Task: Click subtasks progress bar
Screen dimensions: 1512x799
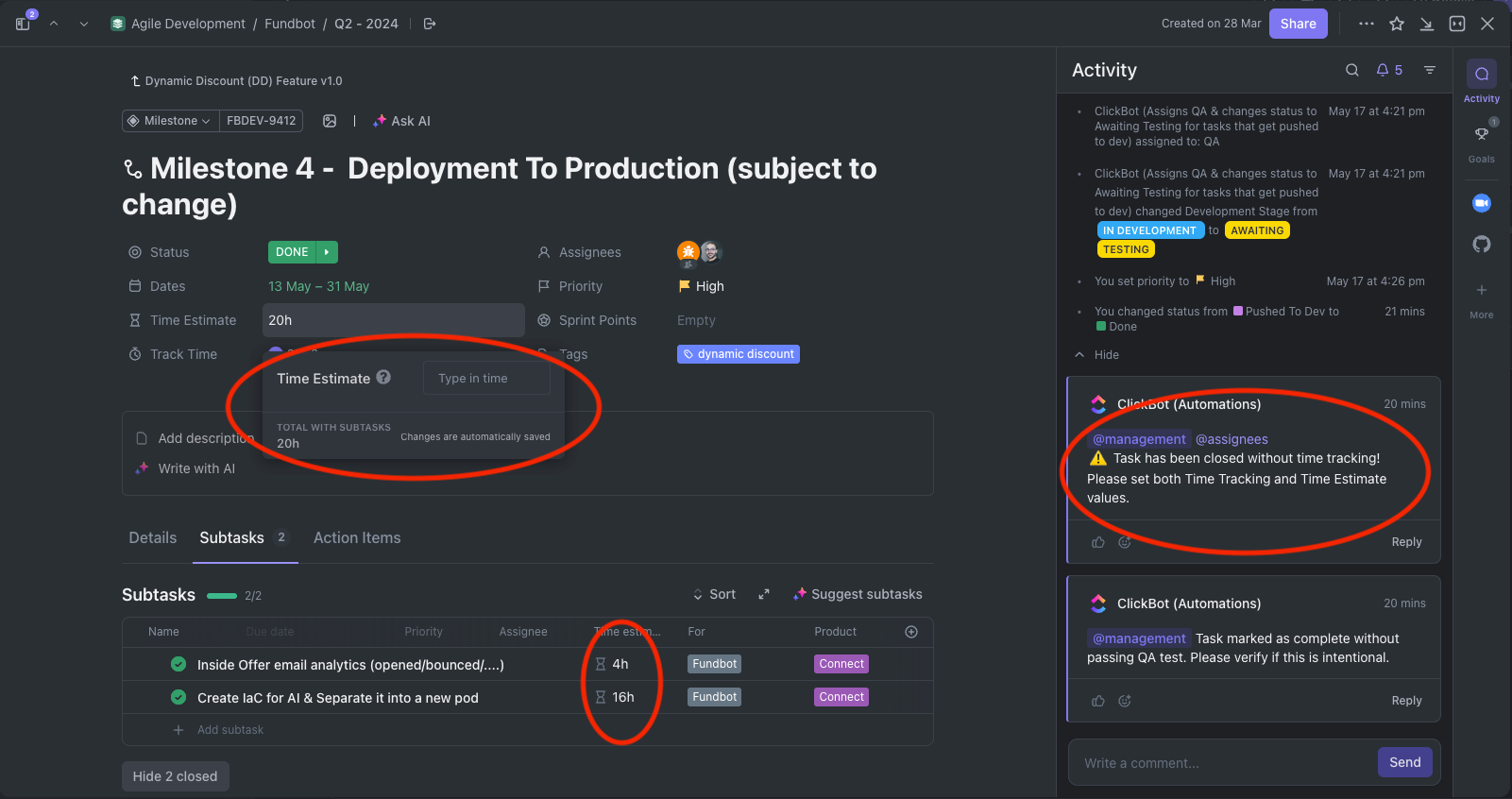Action: (x=222, y=596)
